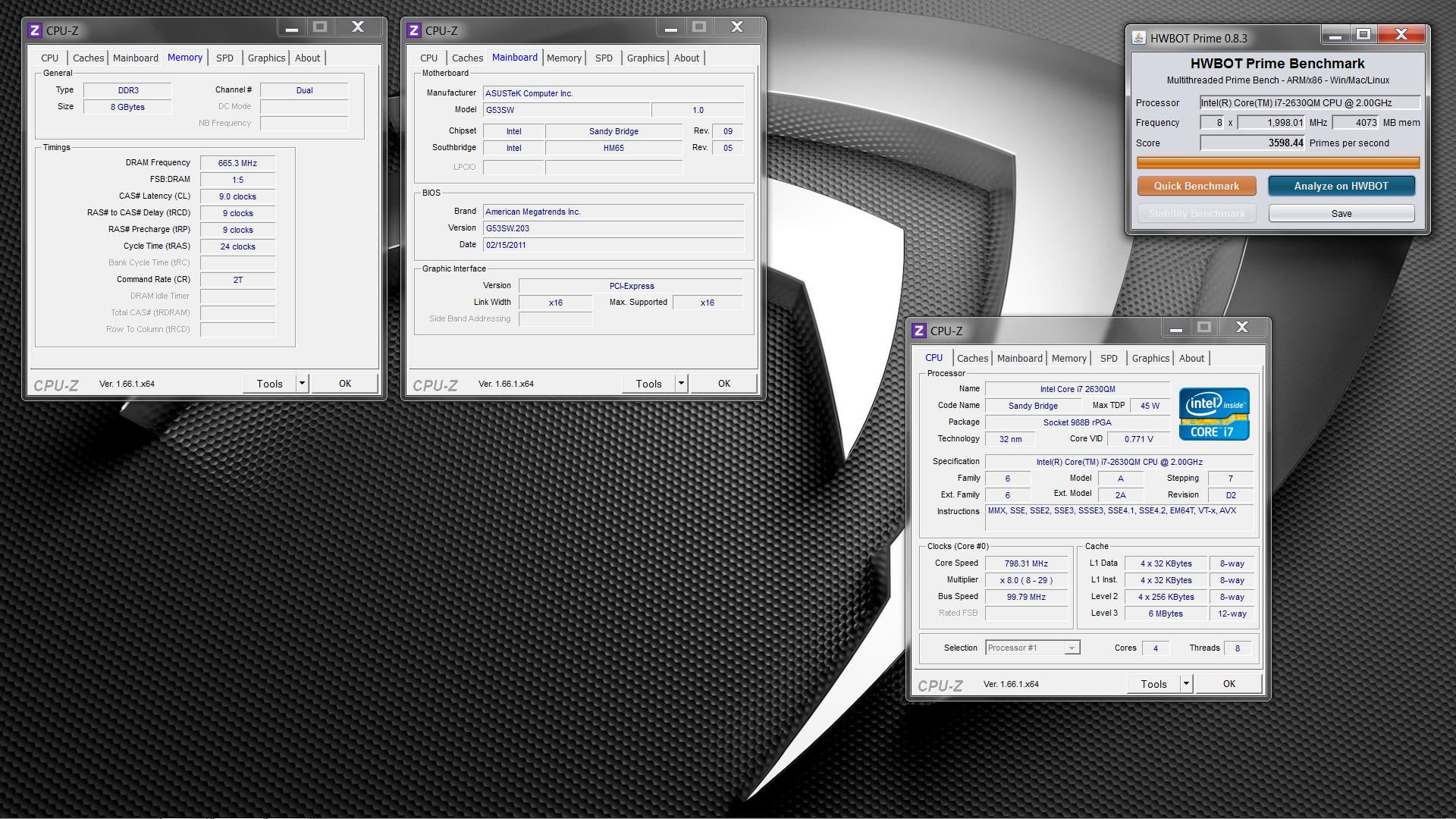Viewport: 1456px width, 819px height.
Task: Click Southbridge value HM65
Action: 613,148
